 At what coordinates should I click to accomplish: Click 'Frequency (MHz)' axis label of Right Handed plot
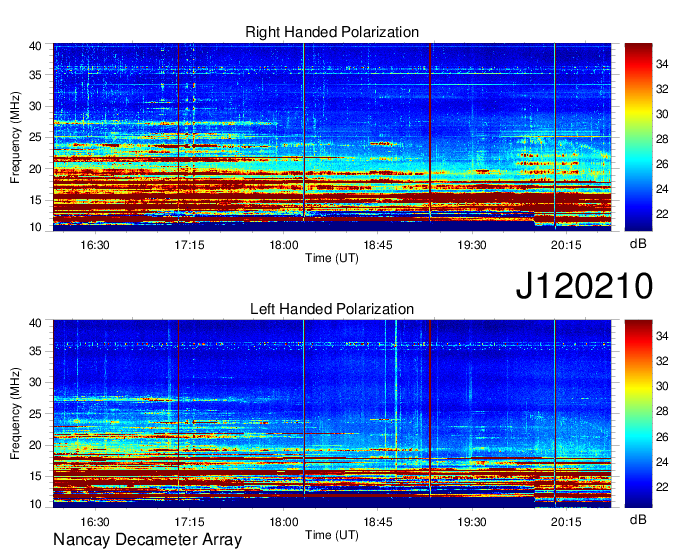(15, 137)
